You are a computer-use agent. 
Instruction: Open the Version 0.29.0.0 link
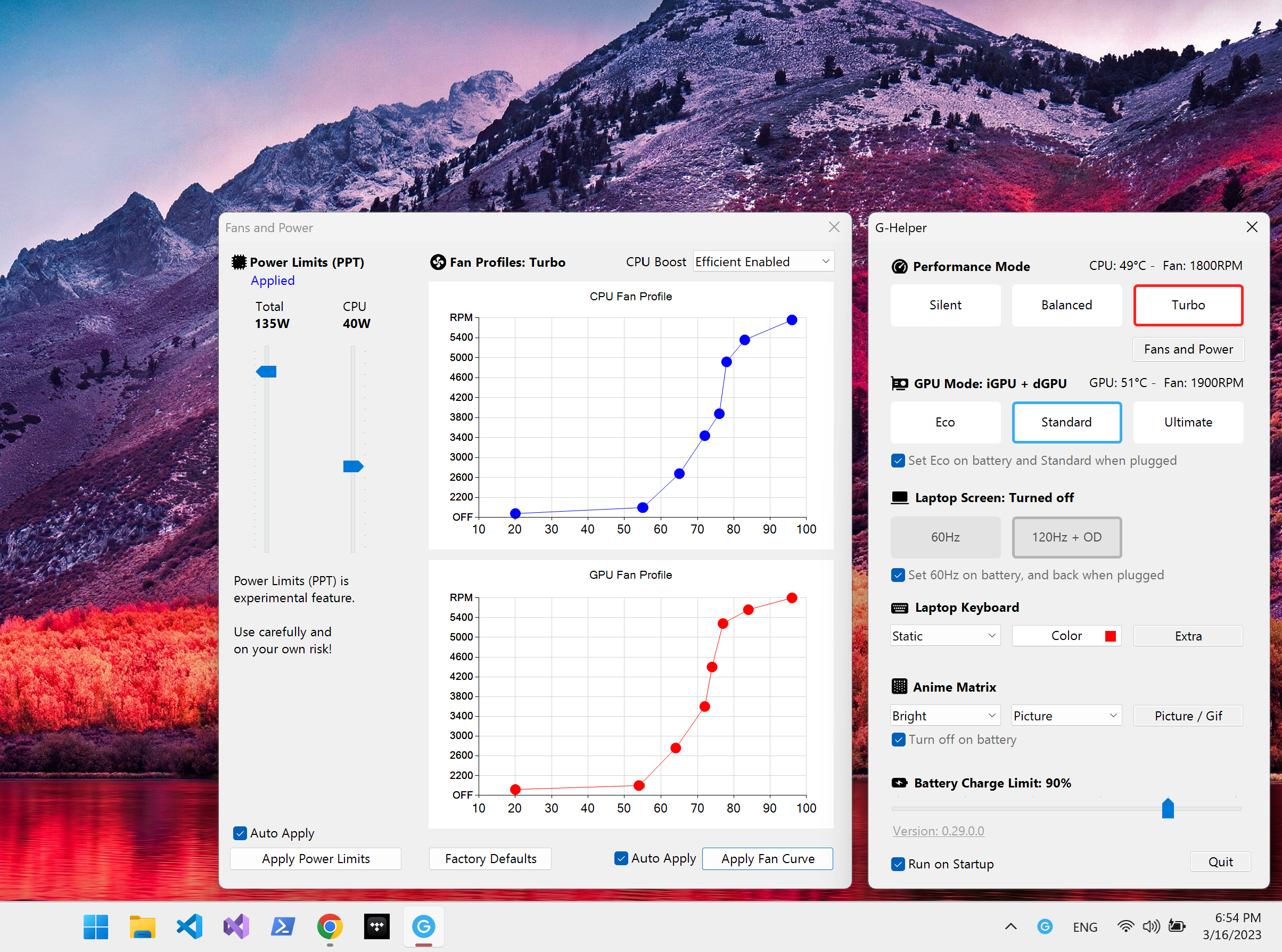coord(938,831)
